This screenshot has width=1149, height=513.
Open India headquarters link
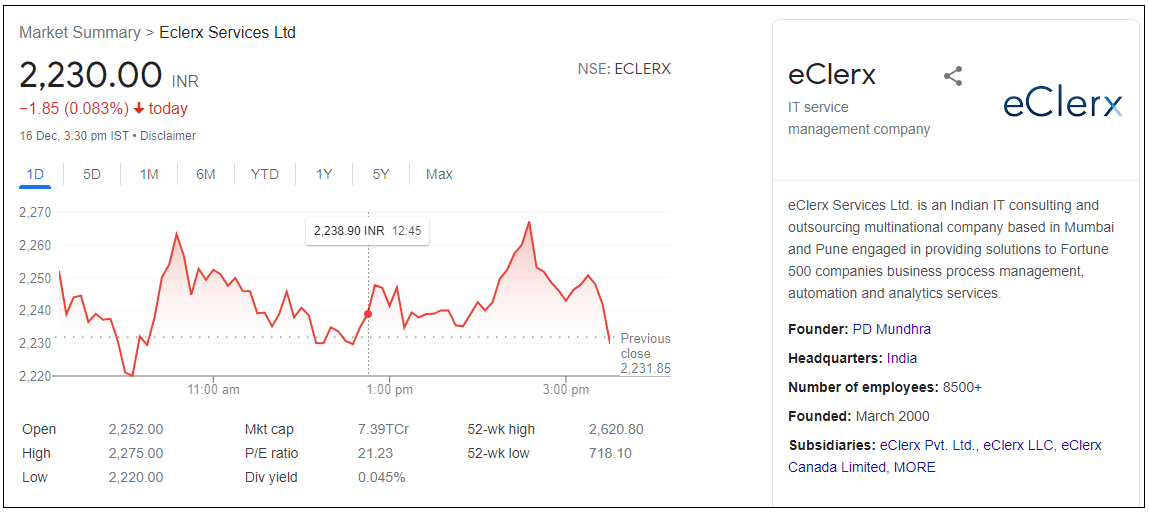[901, 358]
